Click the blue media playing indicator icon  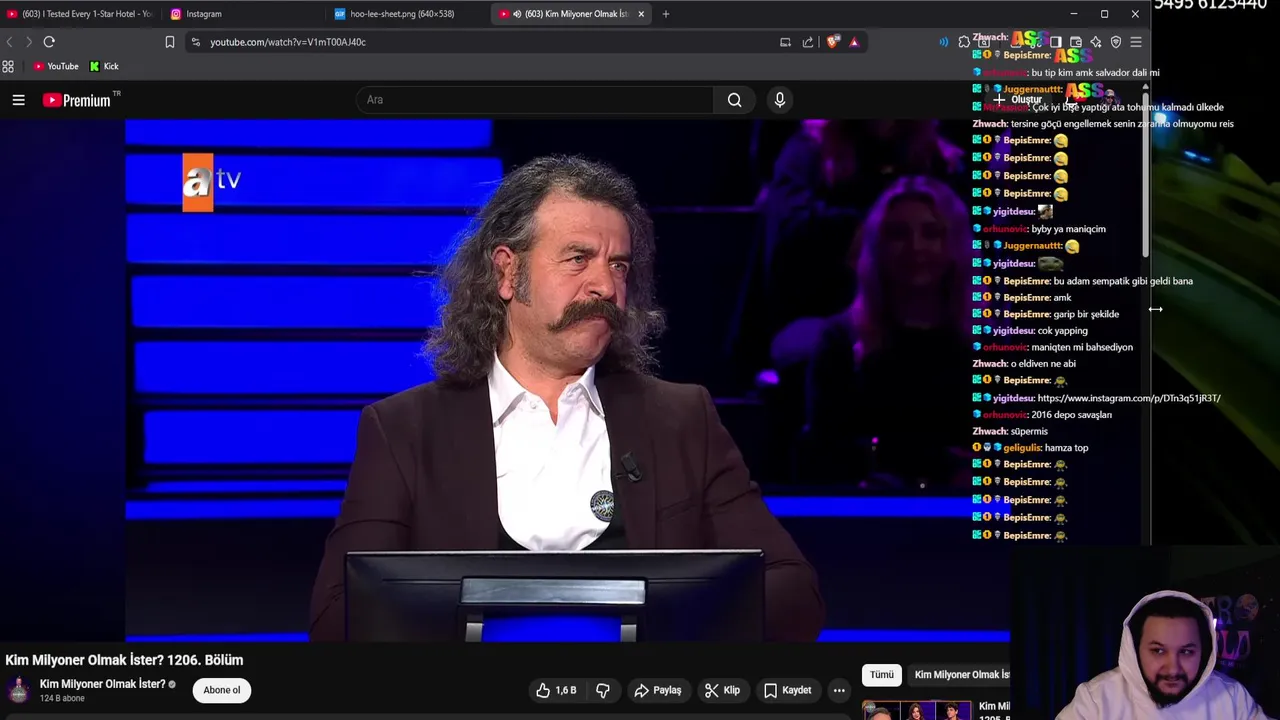(x=943, y=42)
